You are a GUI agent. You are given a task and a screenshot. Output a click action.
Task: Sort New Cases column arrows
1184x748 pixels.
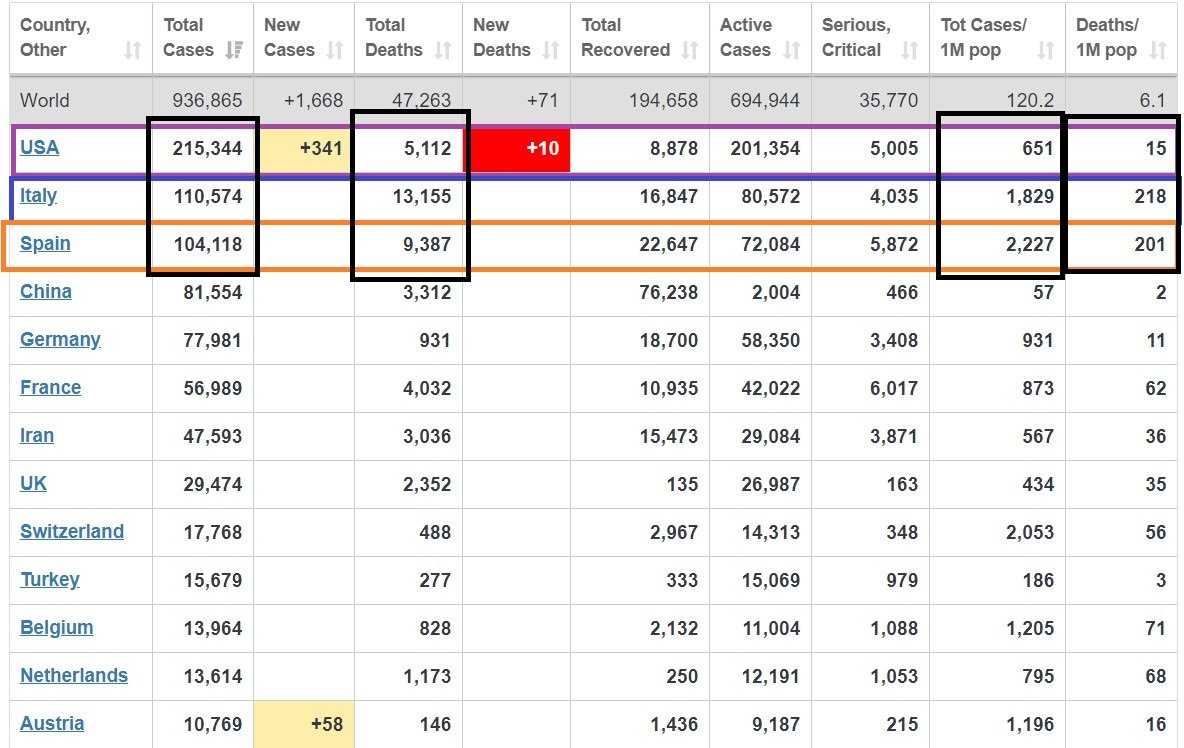point(335,51)
